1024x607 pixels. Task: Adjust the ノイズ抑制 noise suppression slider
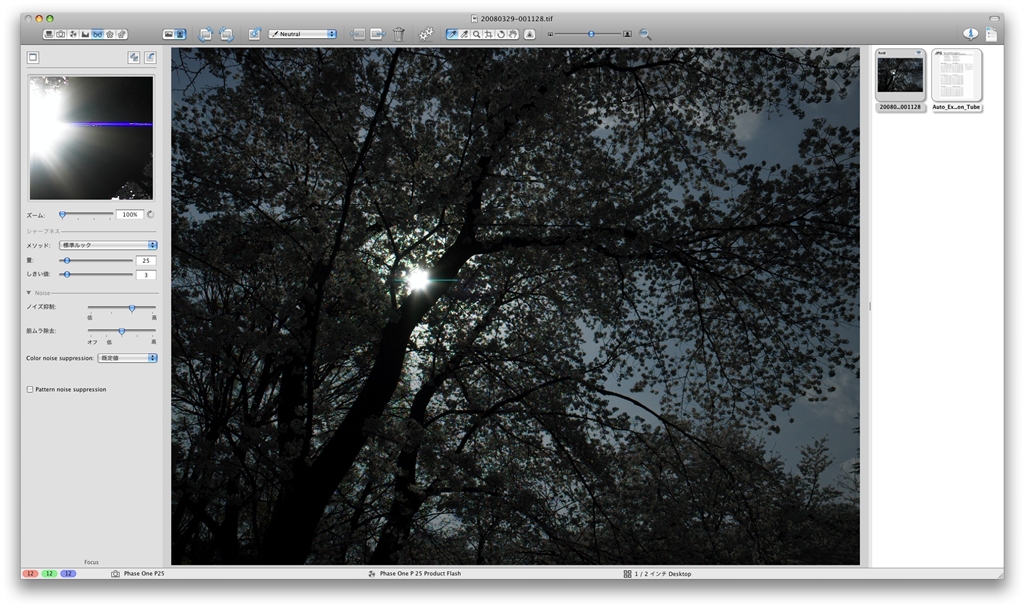pyautogui.click(x=131, y=308)
